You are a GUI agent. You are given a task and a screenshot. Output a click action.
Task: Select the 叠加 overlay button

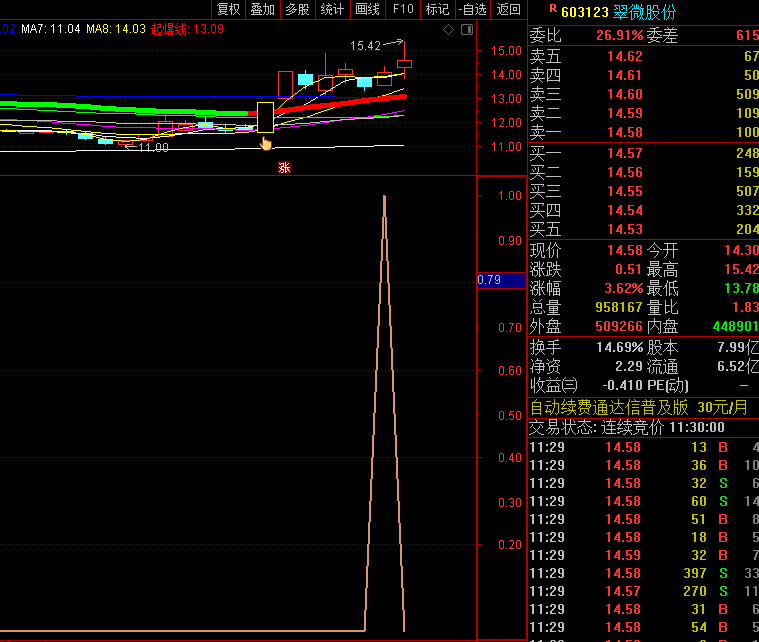pyautogui.click(x=262, y=9)
